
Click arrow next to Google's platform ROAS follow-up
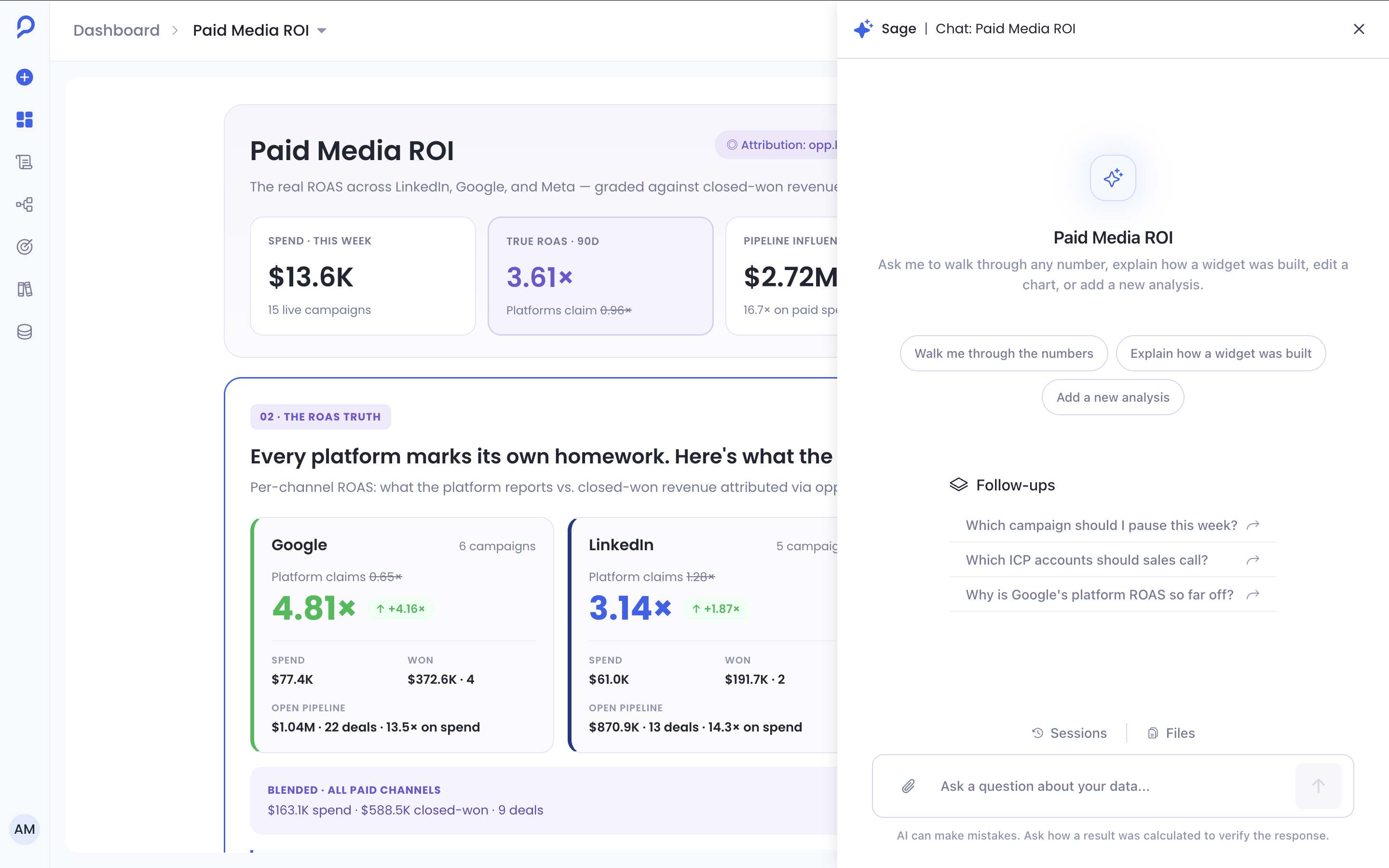(1253, 595)
